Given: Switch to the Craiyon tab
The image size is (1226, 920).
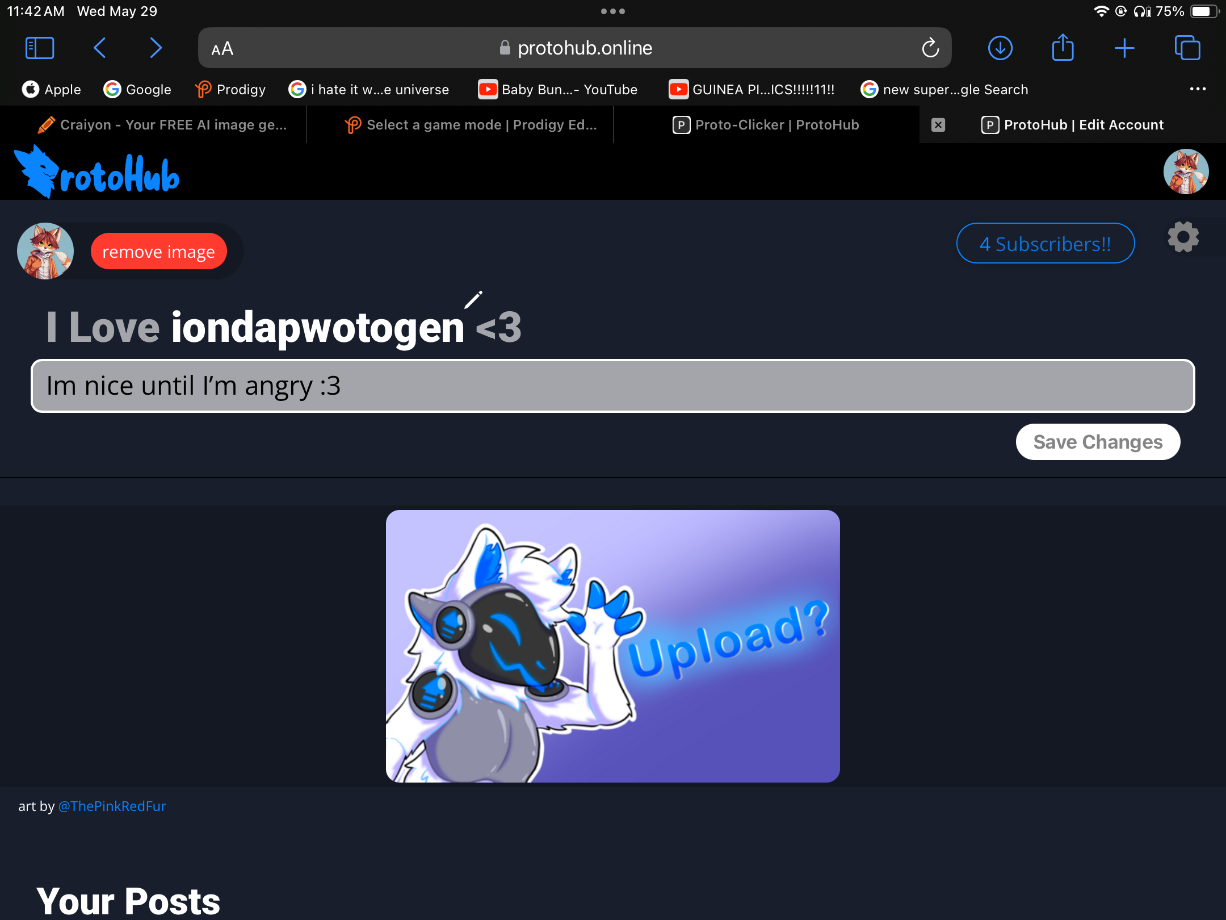Looking at the screenshot, I should click(x=162, y=125).
